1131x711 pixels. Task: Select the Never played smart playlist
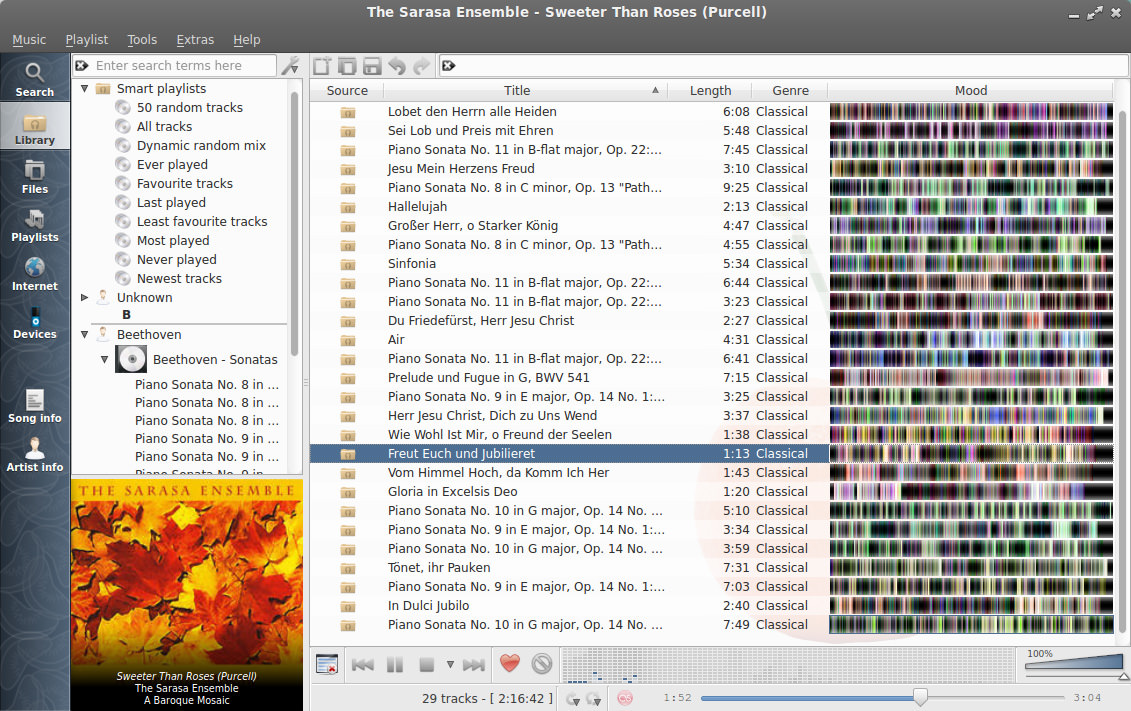pyautogui.click(x=177, y=260)
